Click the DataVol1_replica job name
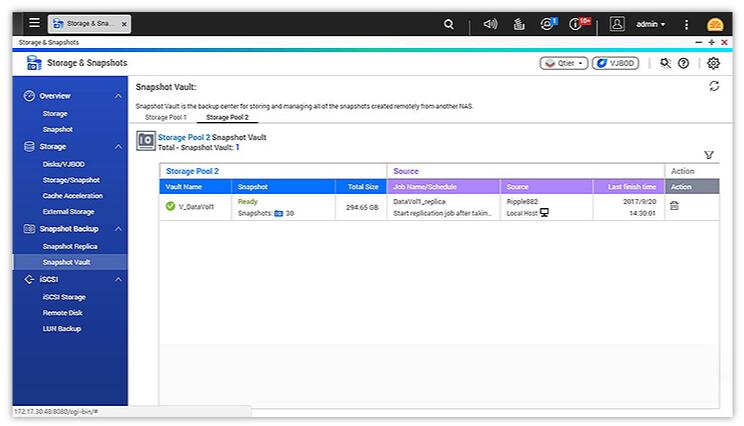 [419, 202]
